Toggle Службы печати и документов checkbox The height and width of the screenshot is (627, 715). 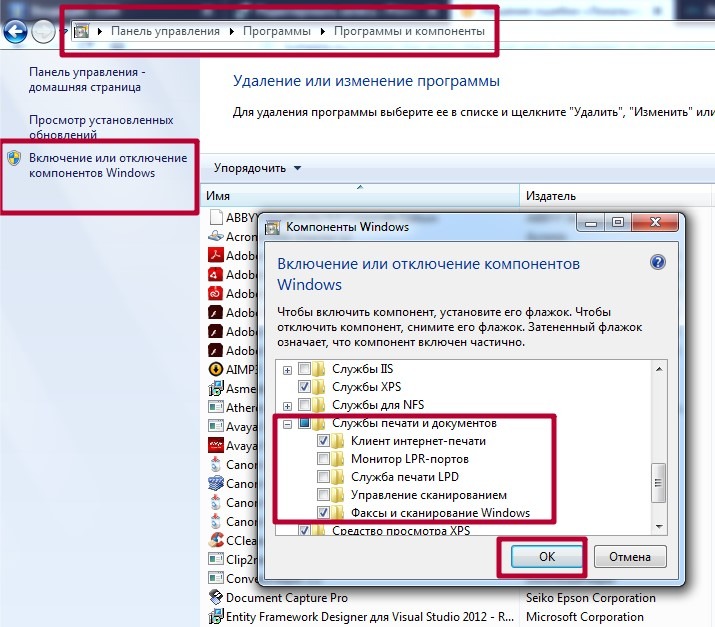point(304,423)
